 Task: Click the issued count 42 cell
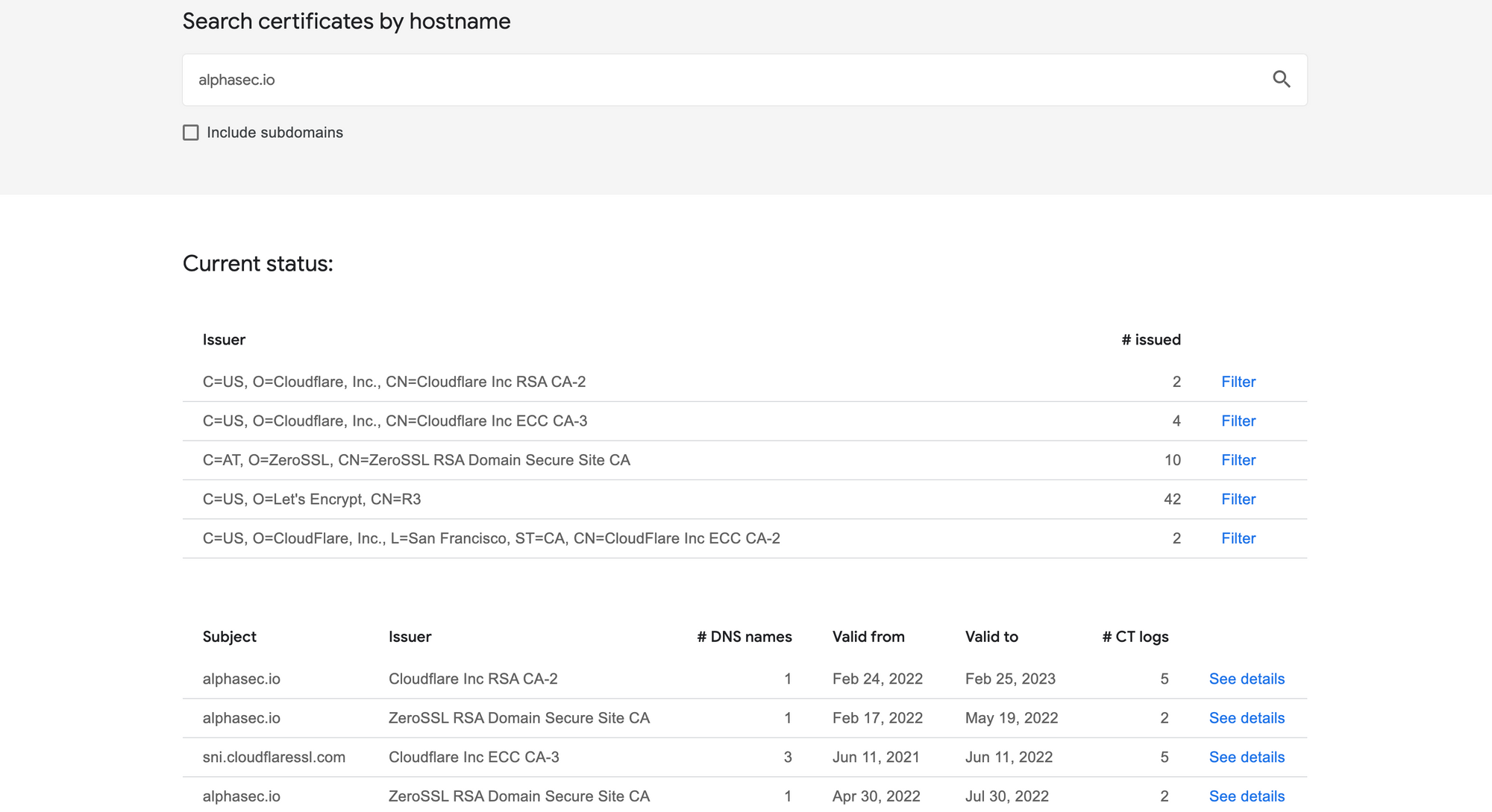(x=1172, y=500)
